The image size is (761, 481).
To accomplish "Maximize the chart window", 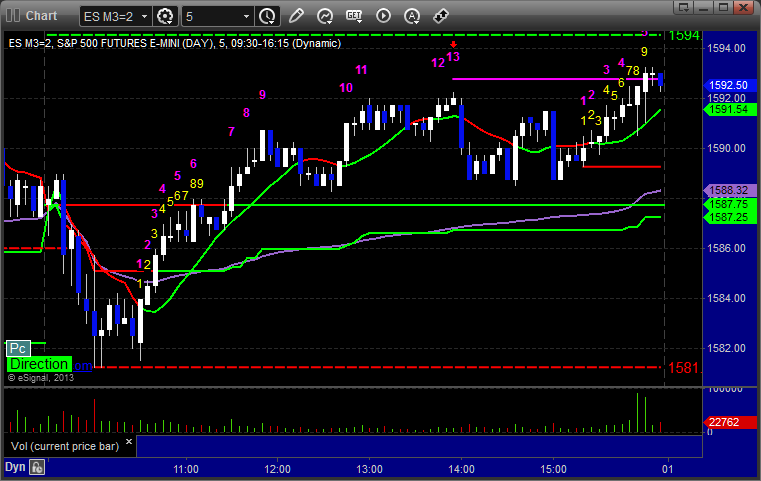I will coord(723,7).
